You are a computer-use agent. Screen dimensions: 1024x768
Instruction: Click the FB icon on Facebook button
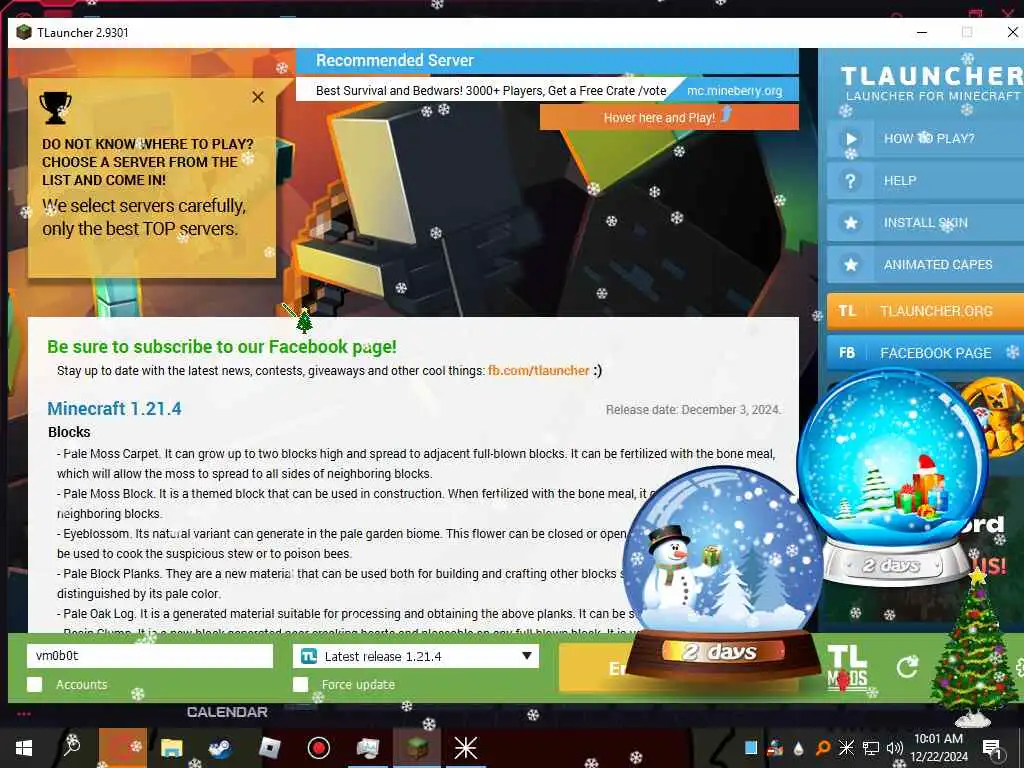[847, 353]
